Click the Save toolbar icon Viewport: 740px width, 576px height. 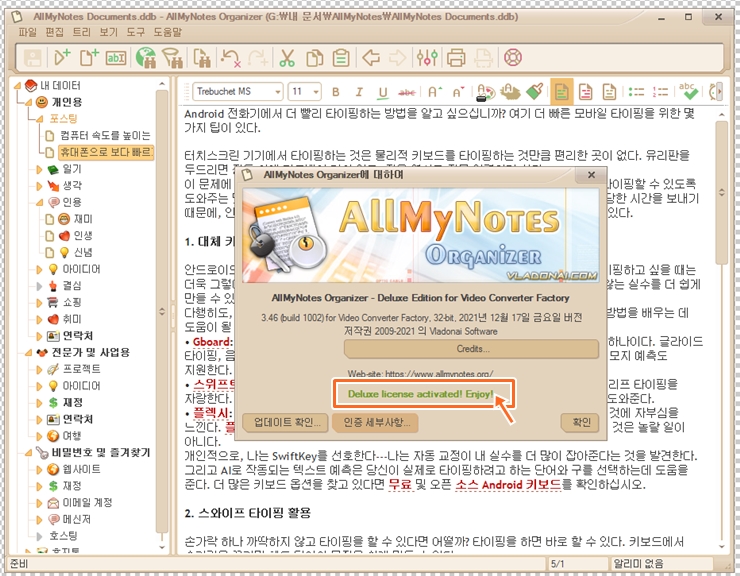pos(33,58)
